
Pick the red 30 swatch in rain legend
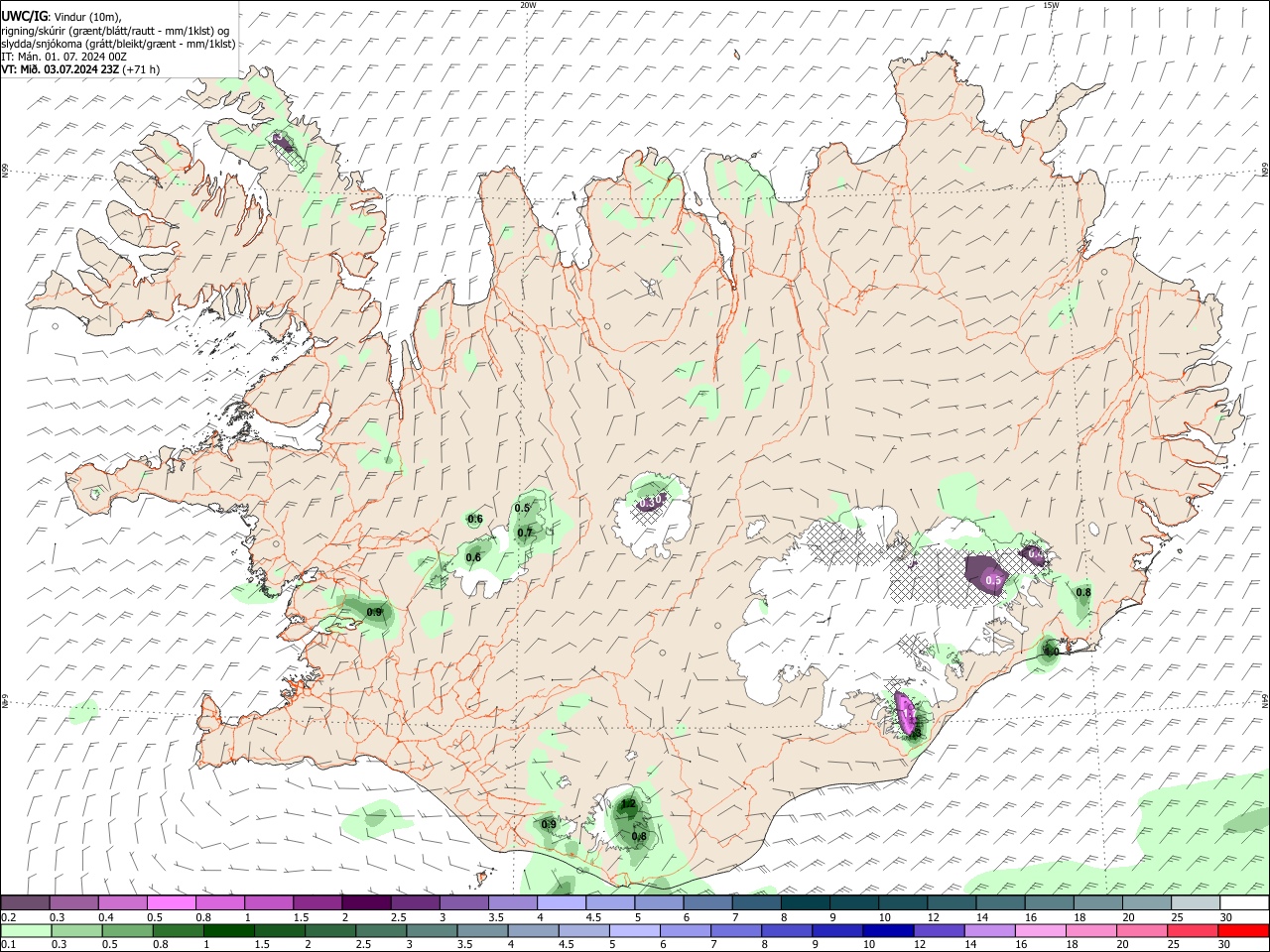tap(1243, 930)
